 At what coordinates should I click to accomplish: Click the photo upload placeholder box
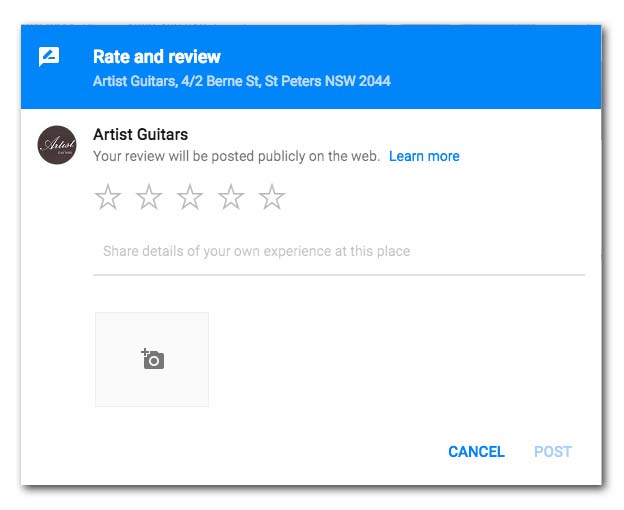coord(152,359)
